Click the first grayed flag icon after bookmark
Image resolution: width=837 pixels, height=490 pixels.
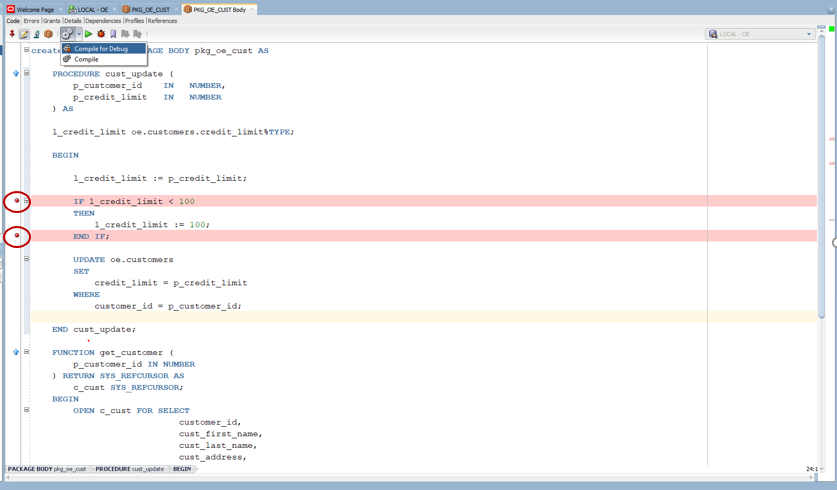pos(125,34)
